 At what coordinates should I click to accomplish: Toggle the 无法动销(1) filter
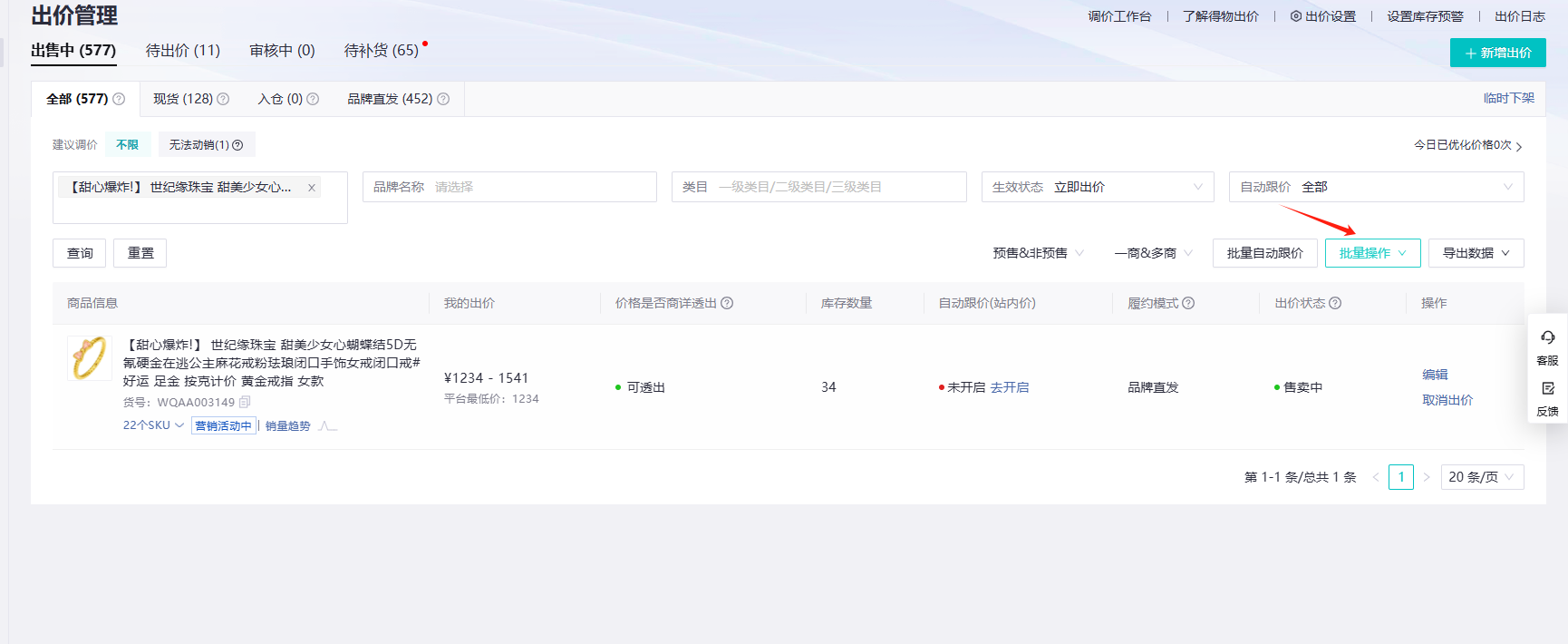pyautogui.click(x=206, y=145)
